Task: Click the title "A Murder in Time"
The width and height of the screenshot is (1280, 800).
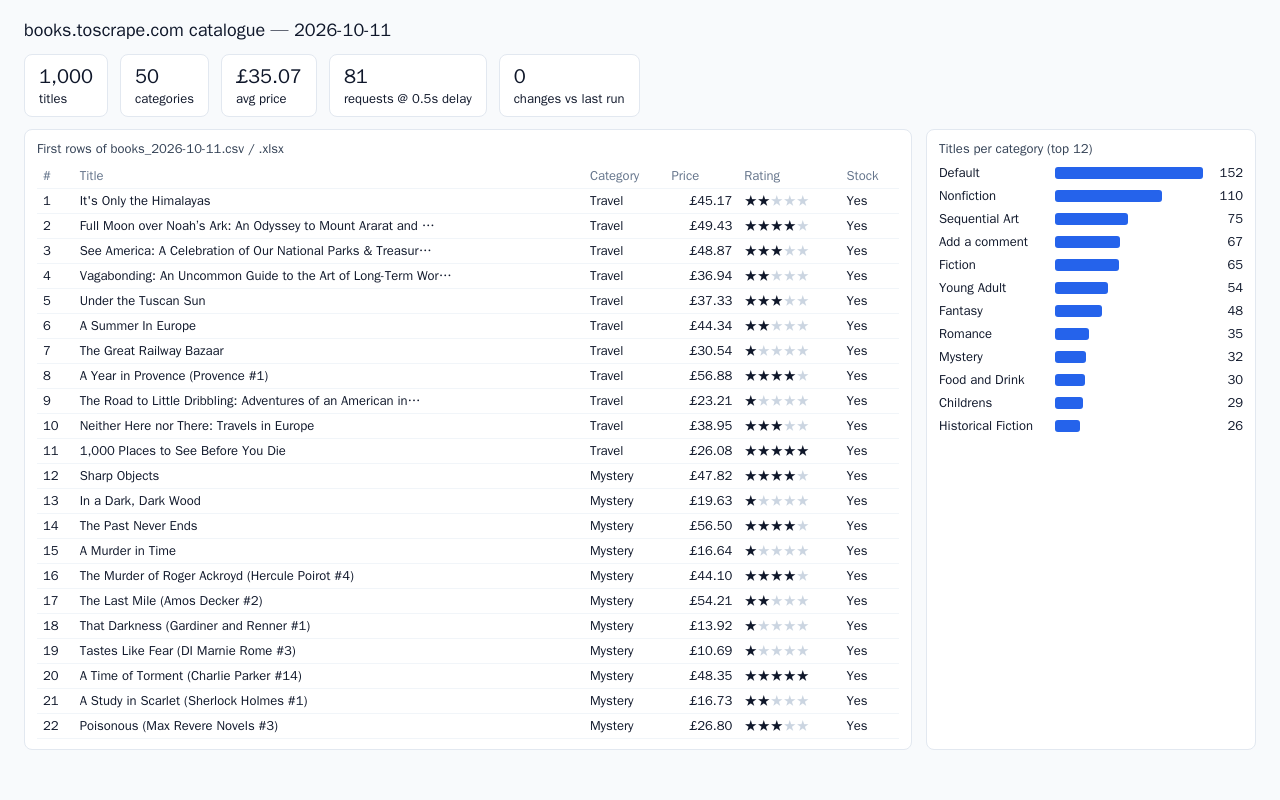Action: [128, 551]
